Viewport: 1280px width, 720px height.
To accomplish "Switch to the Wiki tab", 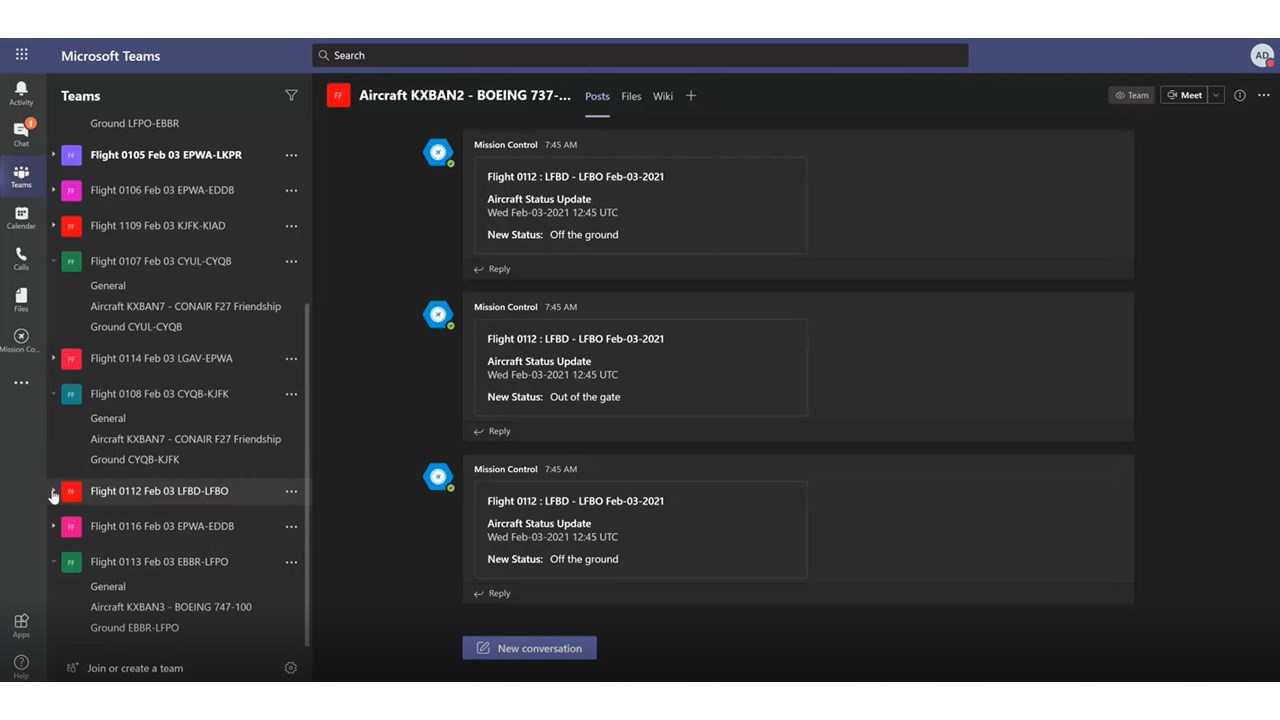I will point(663,96).
